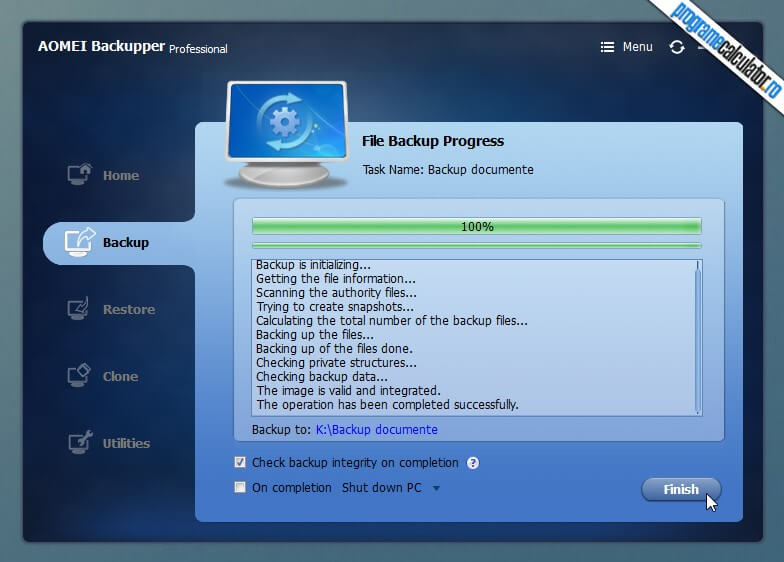This screenshot has width=784, height=562.
Task: Click the Home sidebar icon
Action: (x=80, y=174)
